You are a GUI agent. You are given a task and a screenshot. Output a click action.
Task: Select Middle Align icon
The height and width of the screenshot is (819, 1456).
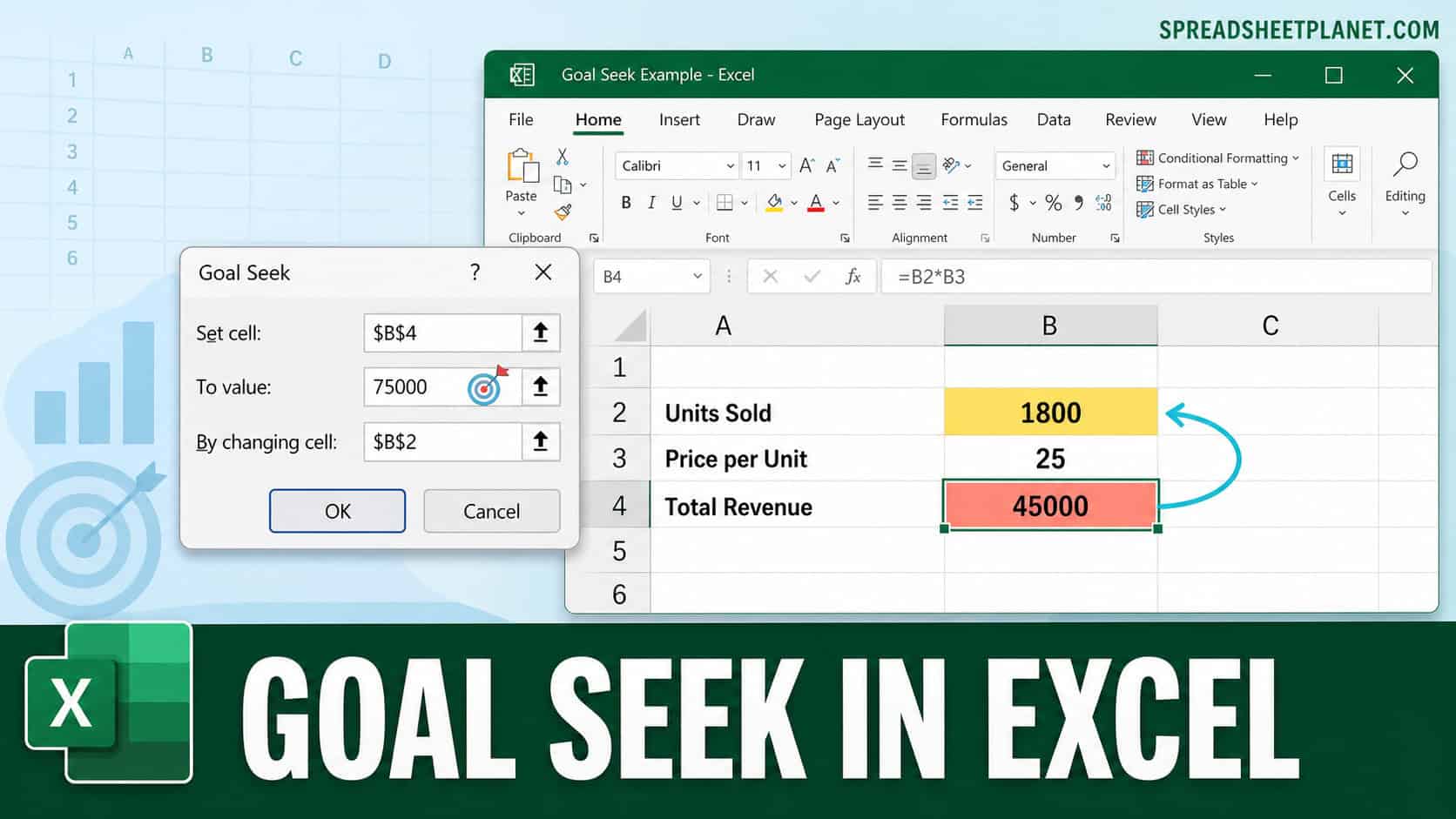[x=900, y=164]
